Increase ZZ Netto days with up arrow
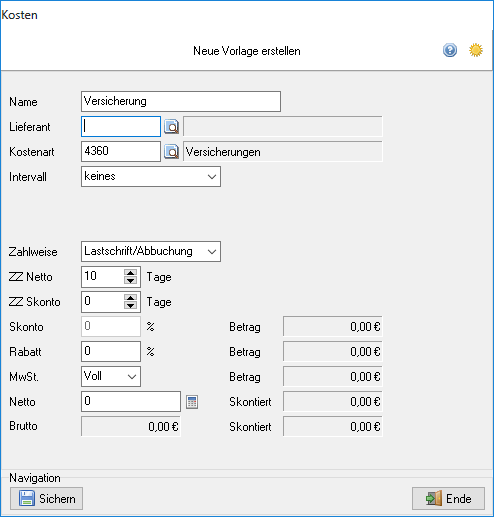Image resolution: width=494 pixels, height=517 pixels. point(130,273)
